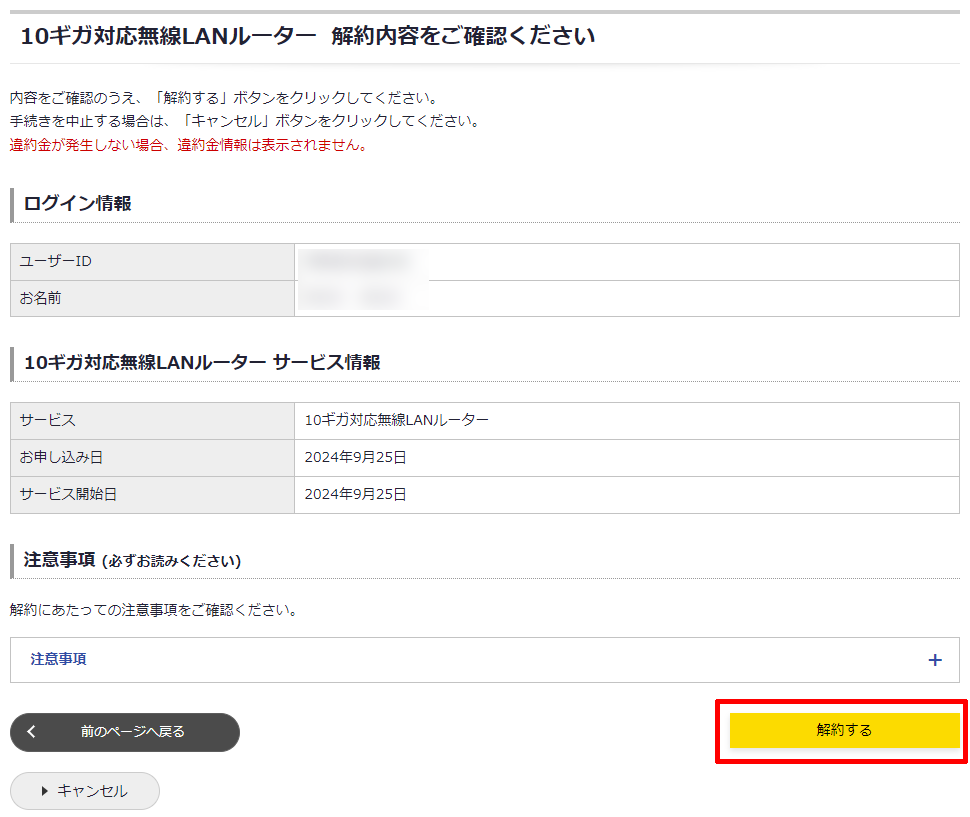Click the サービス row label

pyautogui.click(x=152, y=421)
